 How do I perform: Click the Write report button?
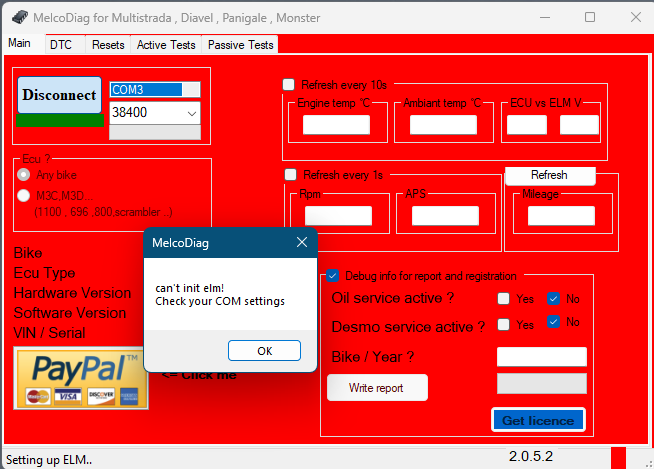(x=377, y=388)
